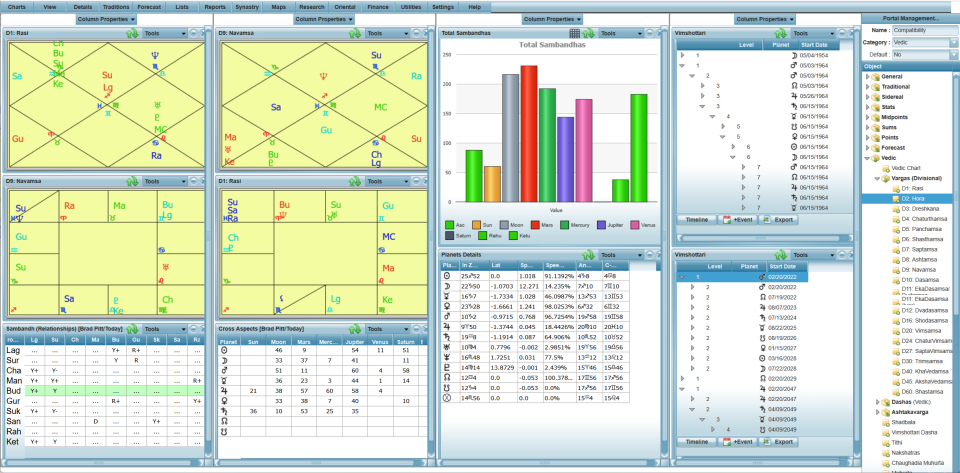Click the Forecast folder icon in Object tree
960x473 pixels.
(876, 147)
